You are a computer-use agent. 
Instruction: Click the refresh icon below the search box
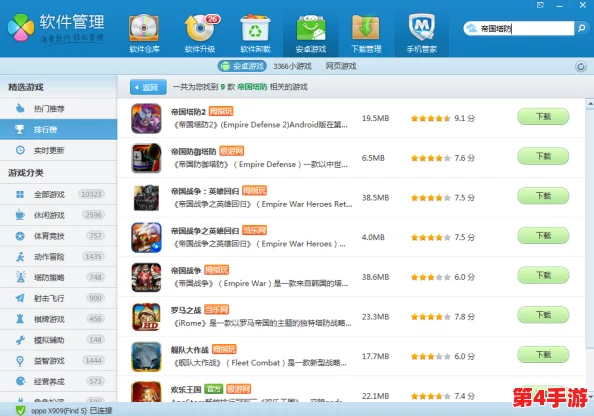tap(581, 67)
